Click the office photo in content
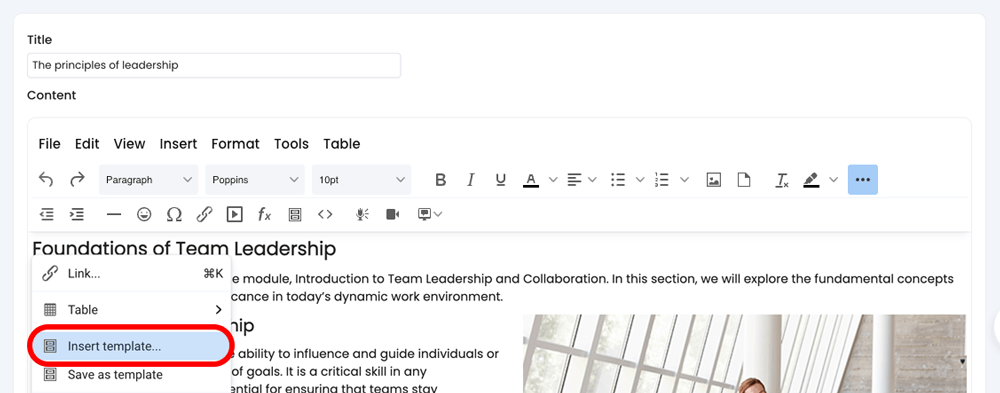 (x=744, y=353)
